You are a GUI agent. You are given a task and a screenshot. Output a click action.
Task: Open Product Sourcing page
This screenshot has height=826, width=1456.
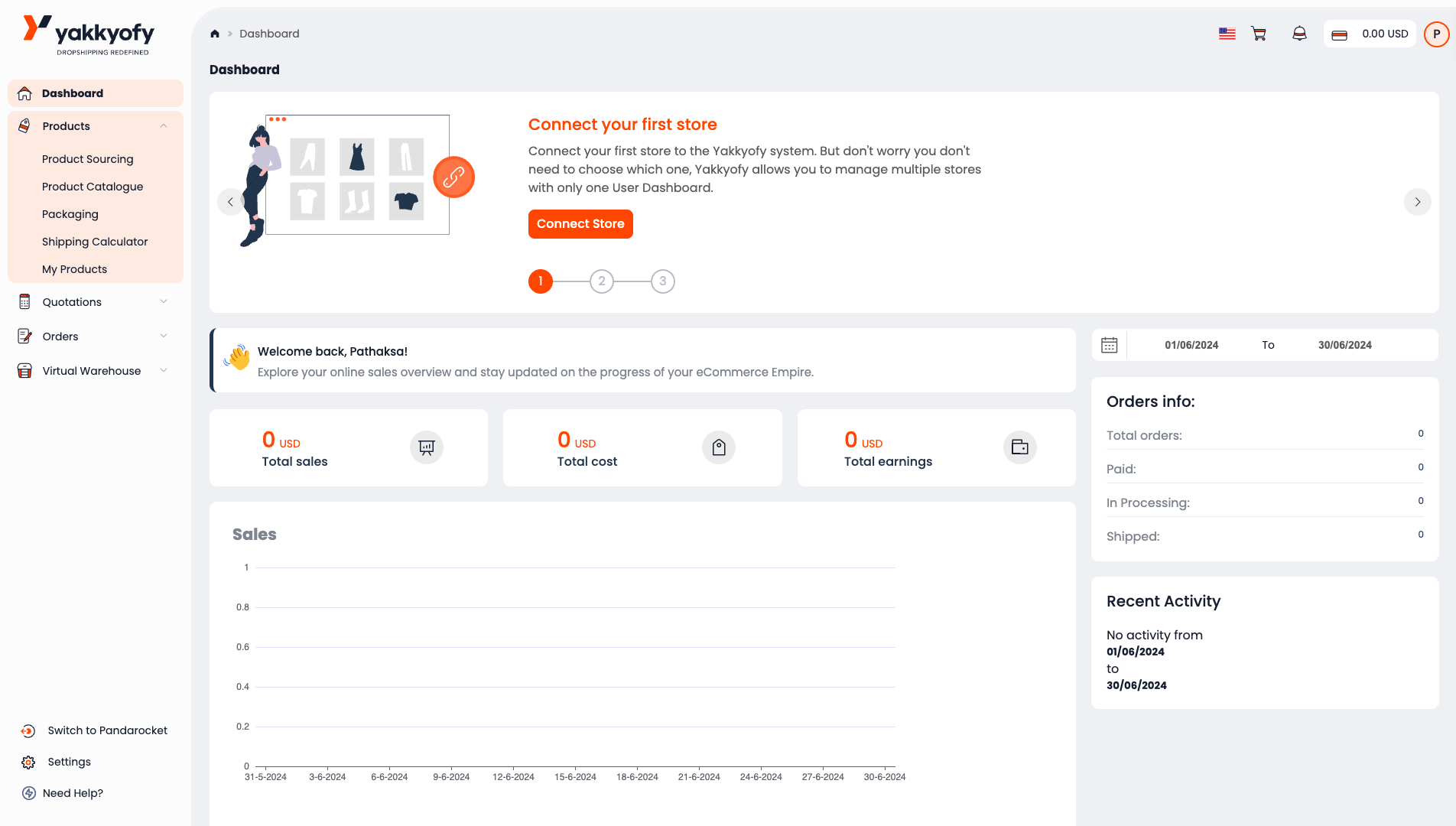coord(88,159)
